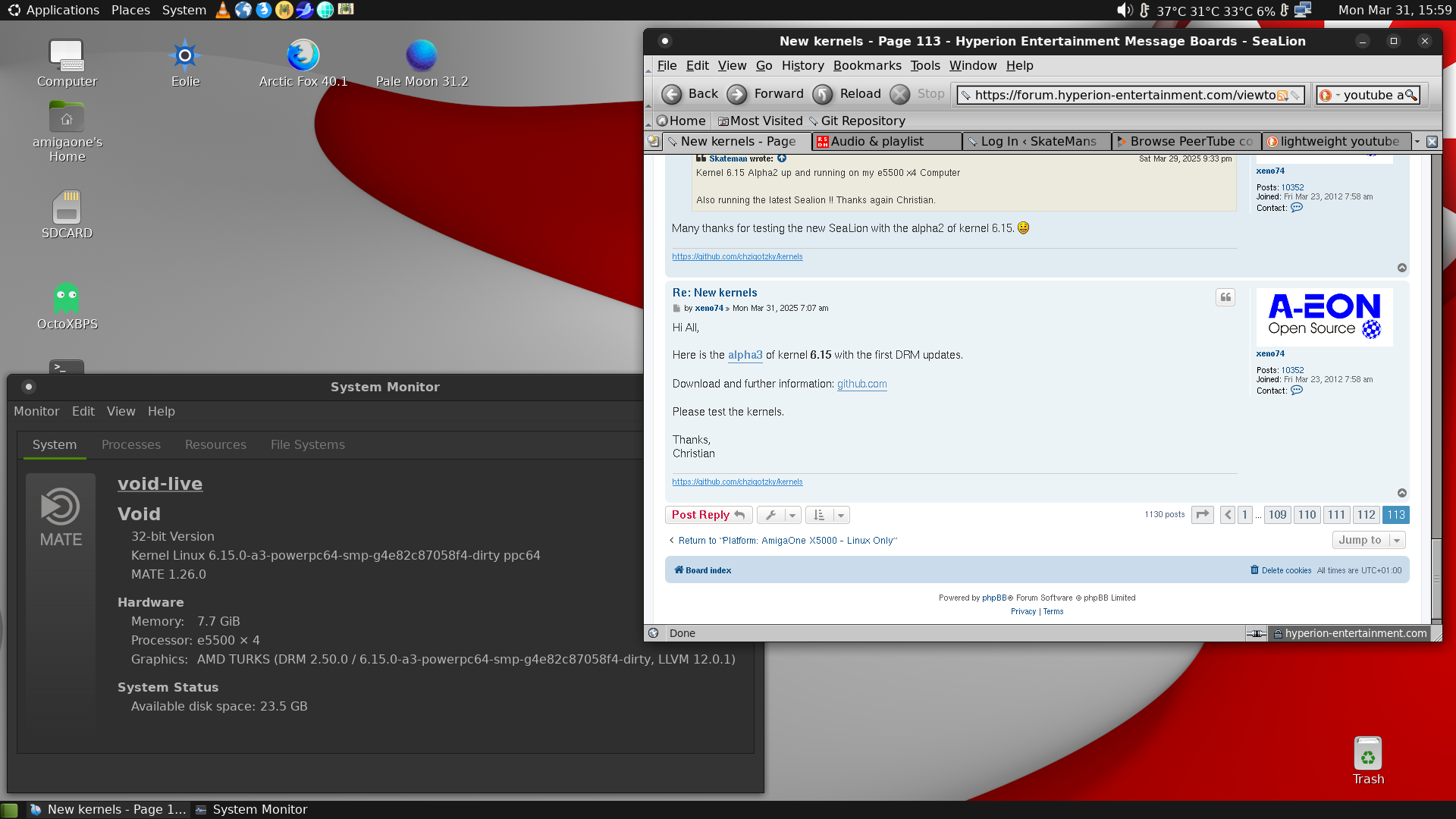Open the topic tools wrench dropdown
The height and width of the screenshot is (819, 1456).
tap(779, 515)
